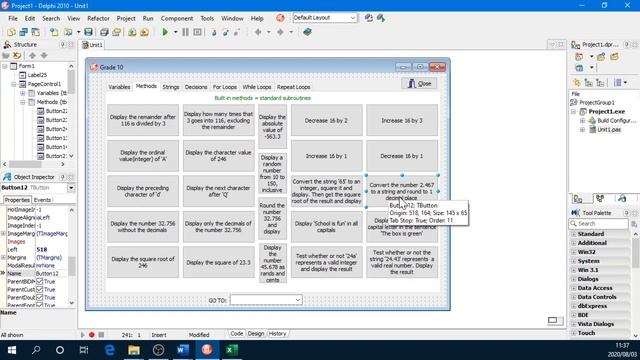640x360 pixels.
Task: Click the Program Reset stop icon
Action: point(197,32)
